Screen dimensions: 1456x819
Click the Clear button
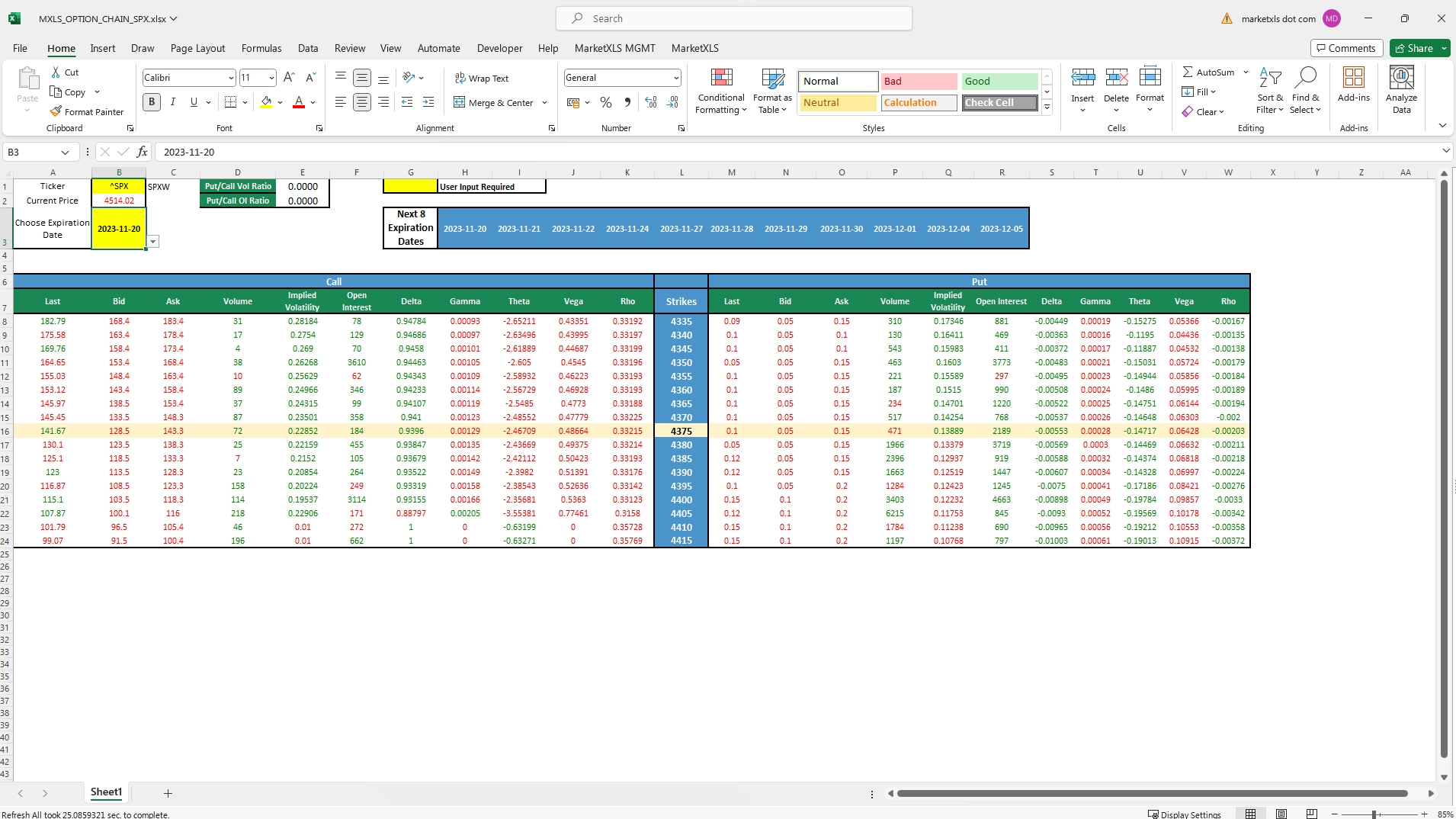point(1204,111)
